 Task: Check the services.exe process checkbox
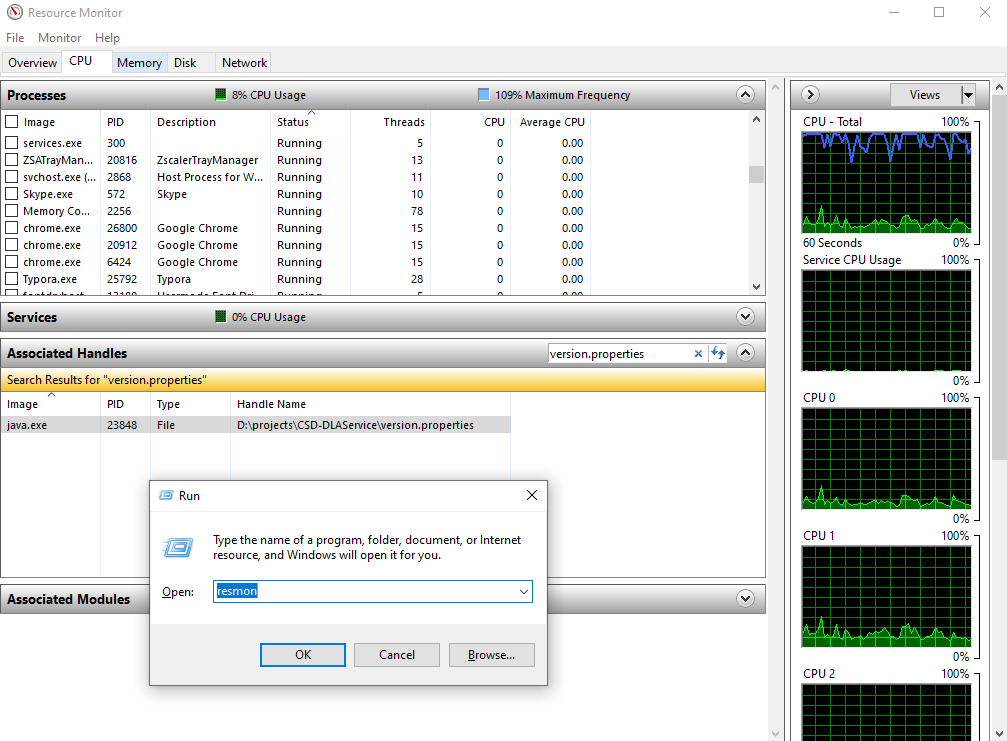click(12, 143)
